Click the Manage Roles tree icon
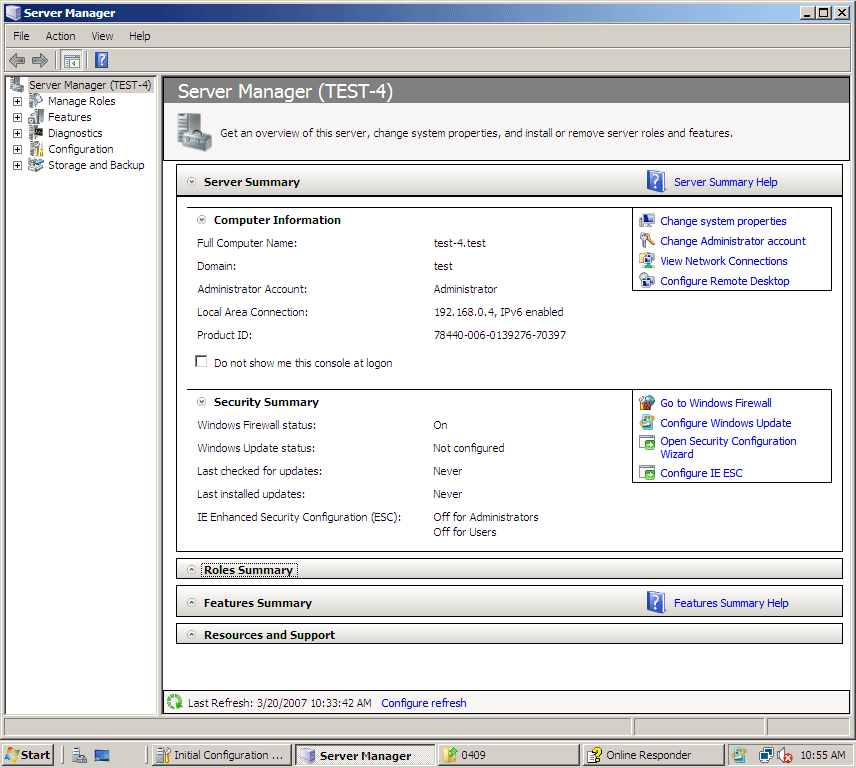856x768 pixels. click(36, 101)
